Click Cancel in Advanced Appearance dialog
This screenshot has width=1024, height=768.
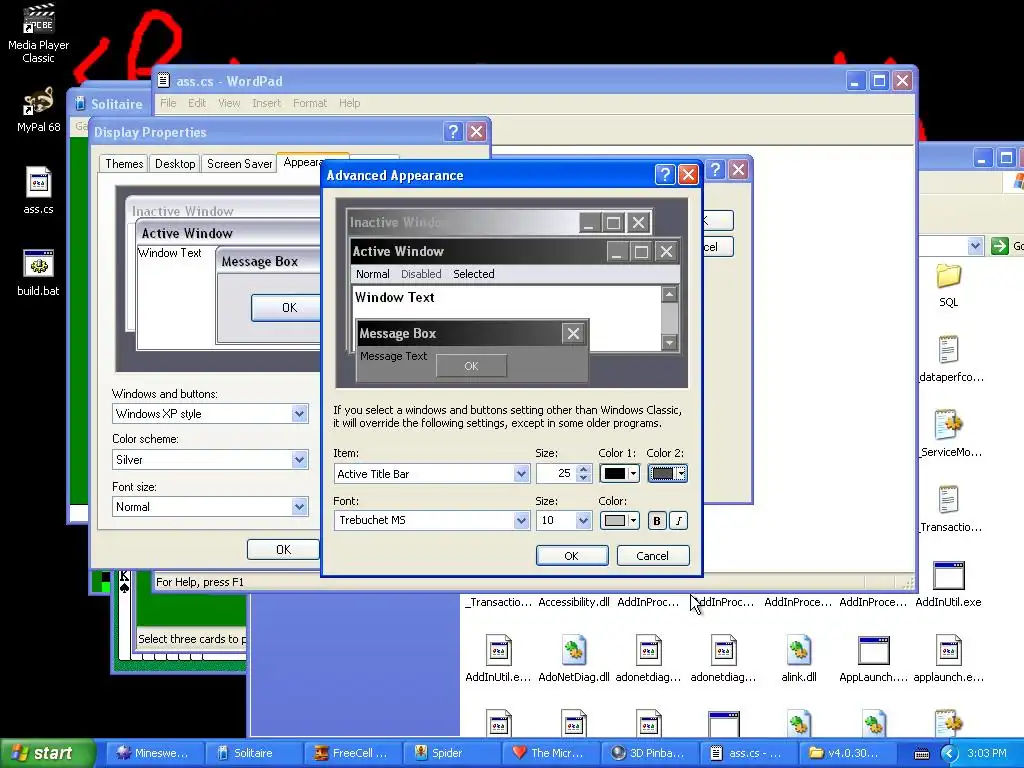point(652,556)
